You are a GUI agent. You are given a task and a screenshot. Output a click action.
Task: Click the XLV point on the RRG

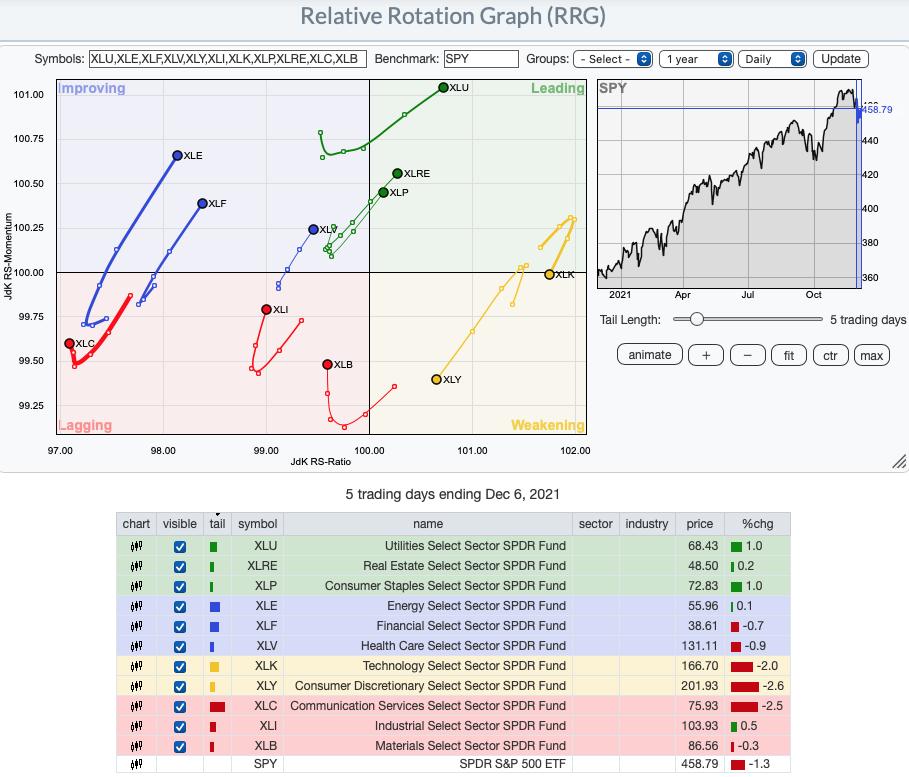coord(313,230)
